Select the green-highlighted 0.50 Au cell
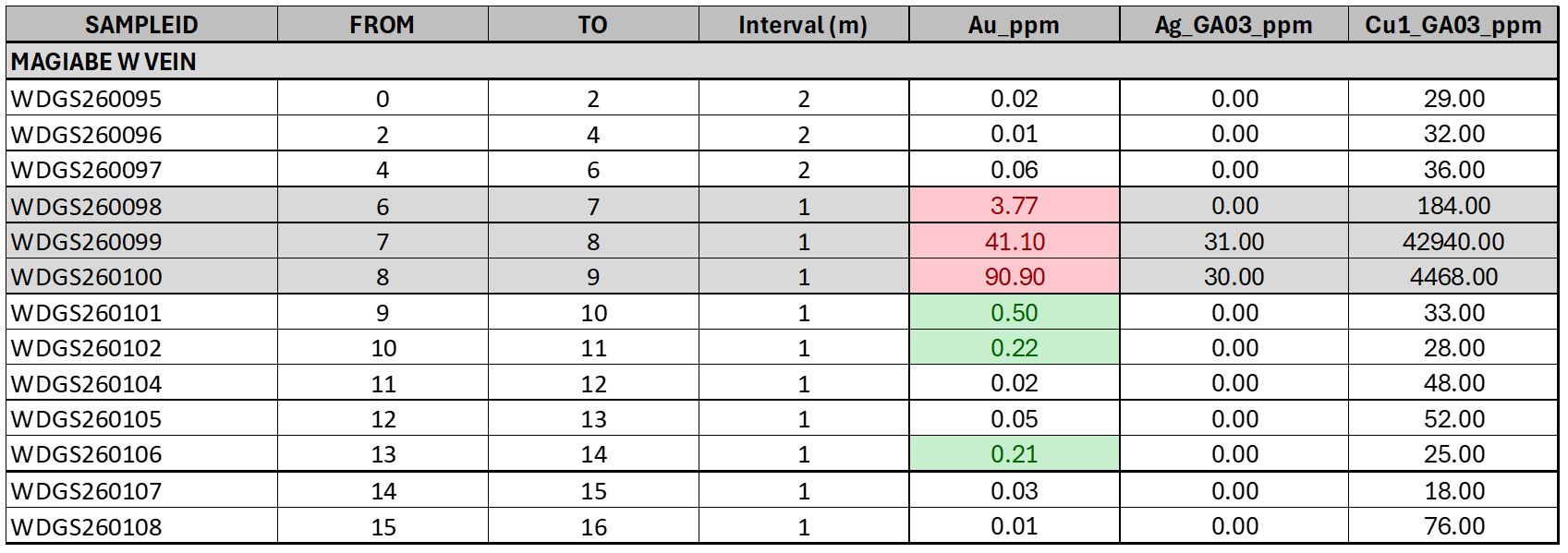Viewport: 1568px width, 553px height. [1014, 313]
